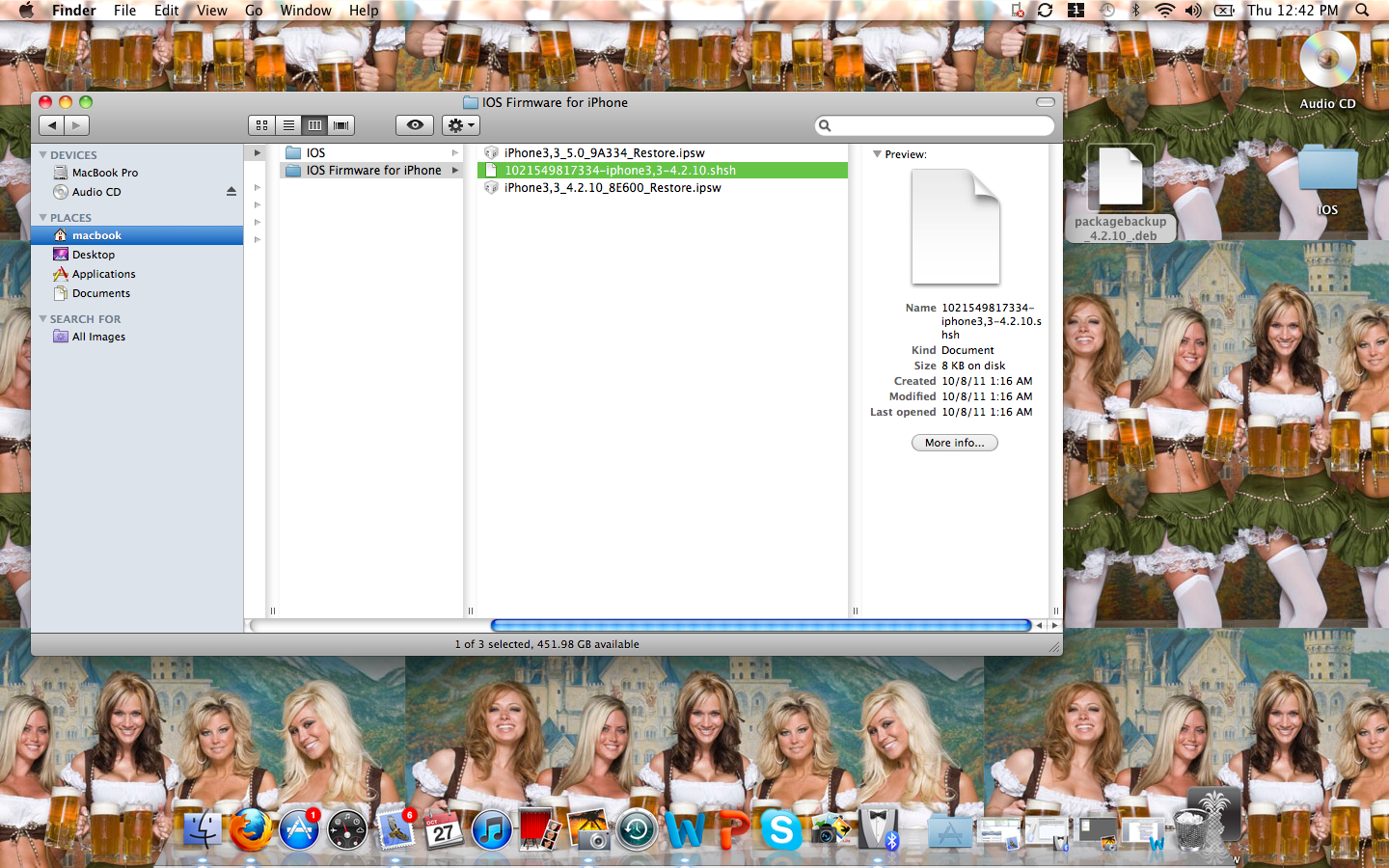1389x868 pixels.
Task: Eject the Audio CD
Action: point(231,192)
